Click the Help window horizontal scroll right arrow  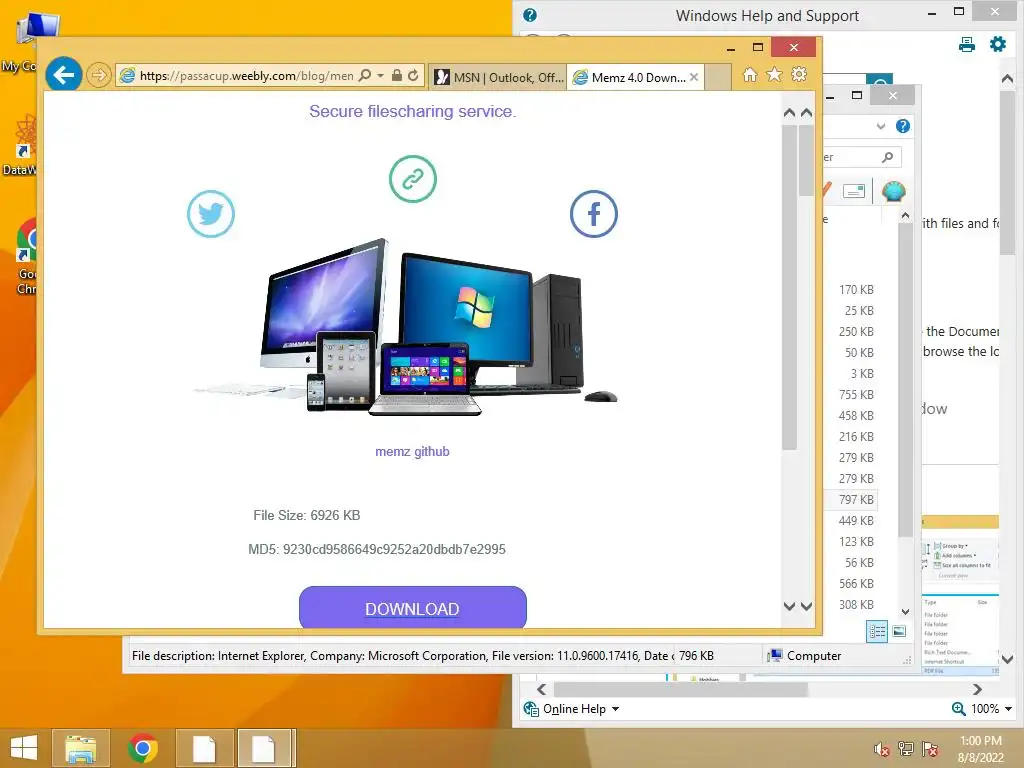977,690
